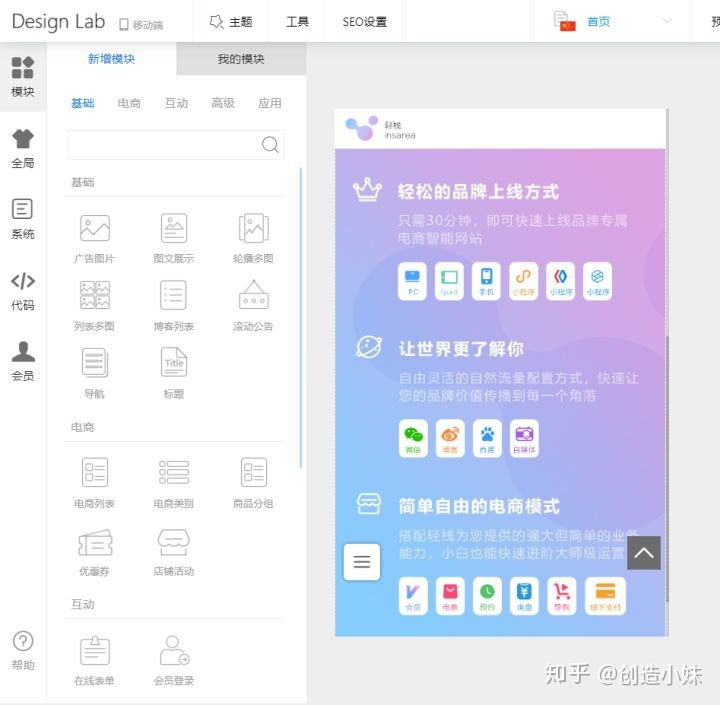This screenshot has width=720, height=705.
Task: Click the 微博 Weibo icon in preview
Action: coord(450,438)
